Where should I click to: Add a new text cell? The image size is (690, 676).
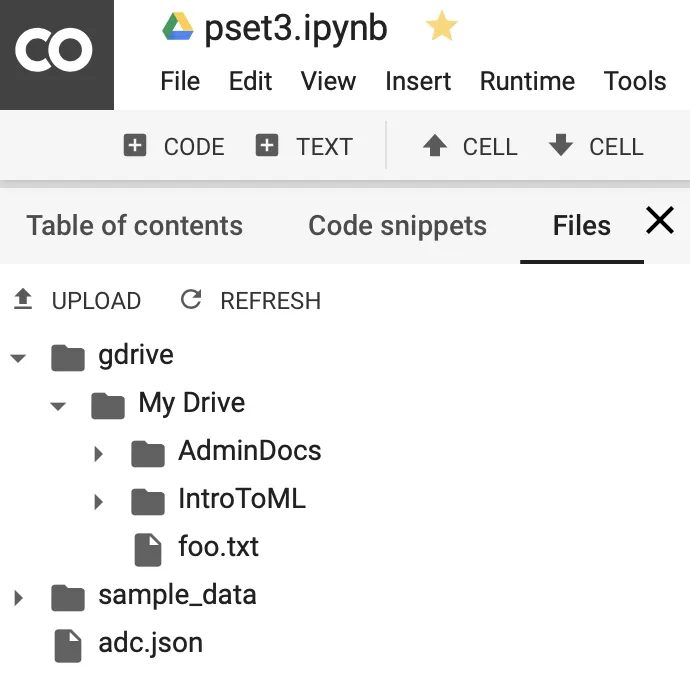point(304,147)
